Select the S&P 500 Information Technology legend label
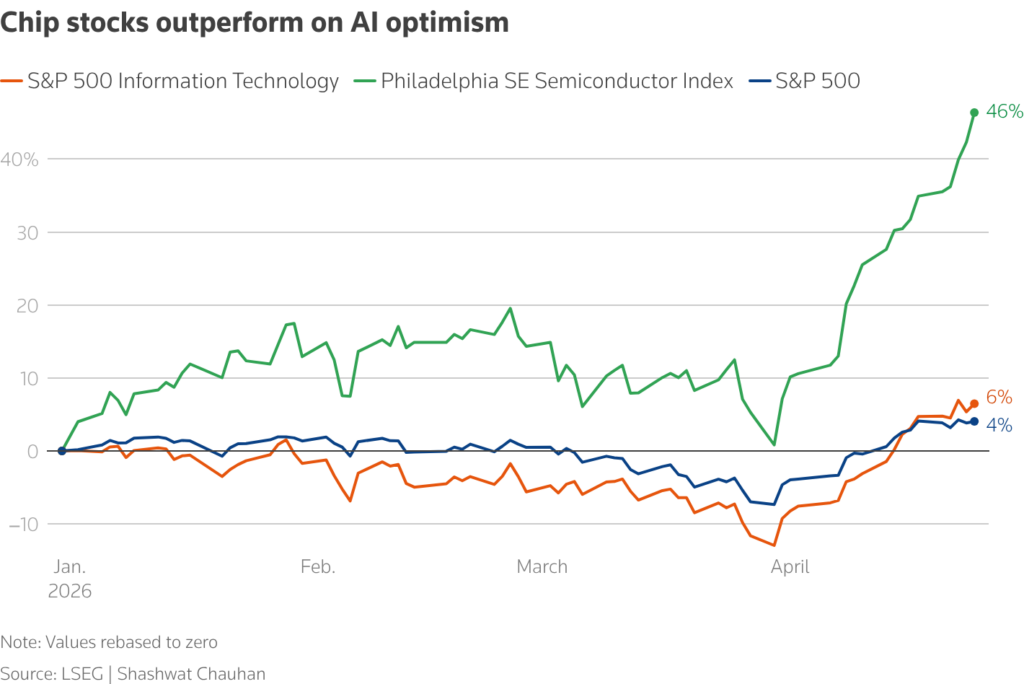Viewport: 1024px width, 684px height. pyautogui.click(x=183, y=81)
